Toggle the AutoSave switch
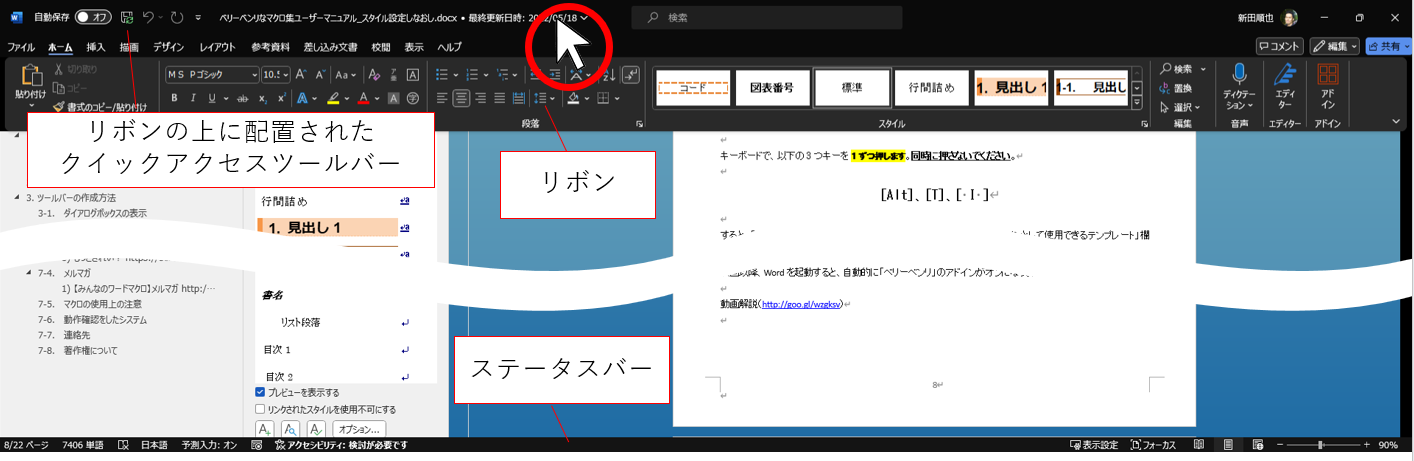Screen dimensions: 1414x461 [x=93, y=18]
